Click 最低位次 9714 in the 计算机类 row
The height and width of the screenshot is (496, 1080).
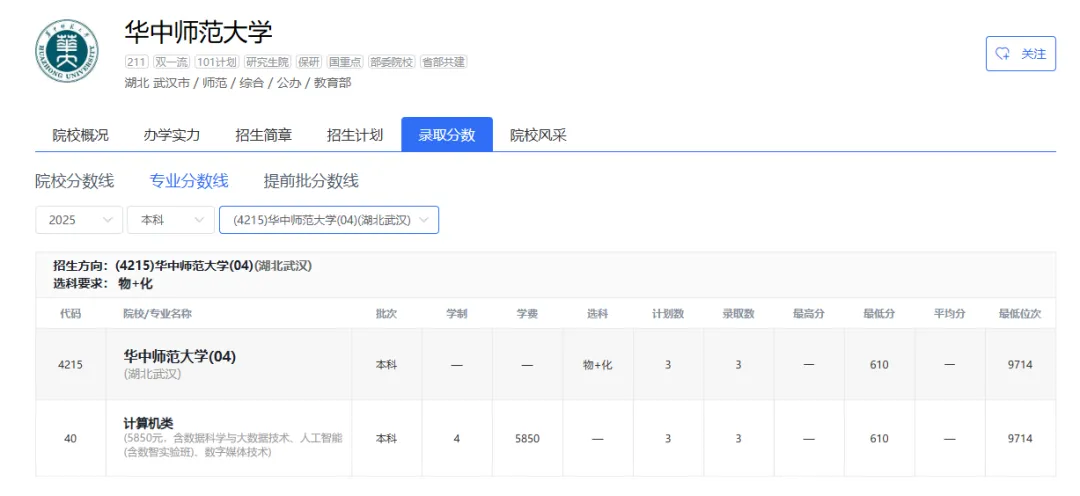1020,438
